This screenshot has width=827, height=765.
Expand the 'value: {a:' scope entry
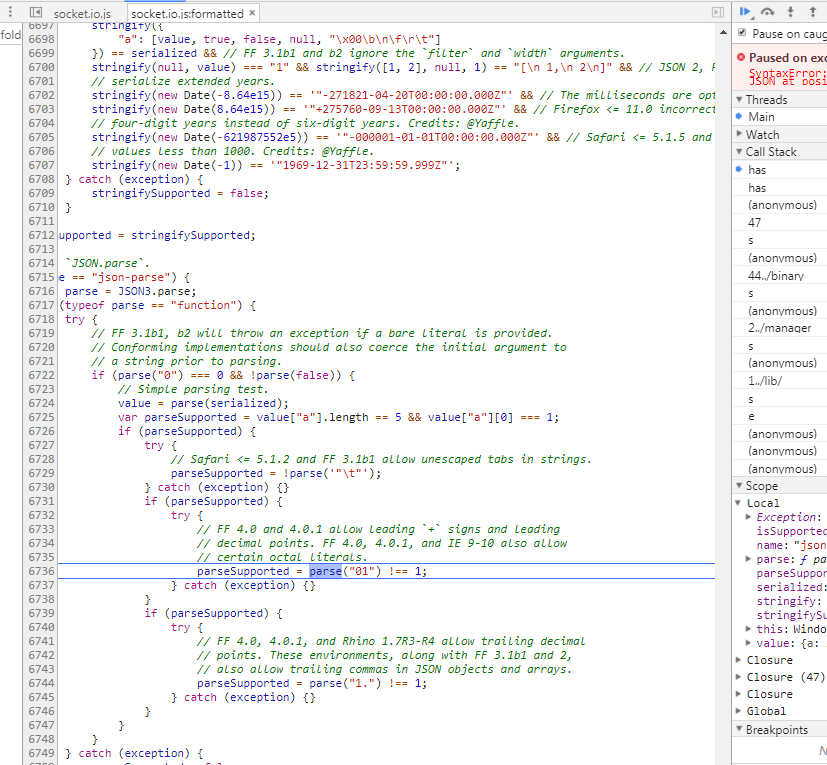[x=748, y=643]
